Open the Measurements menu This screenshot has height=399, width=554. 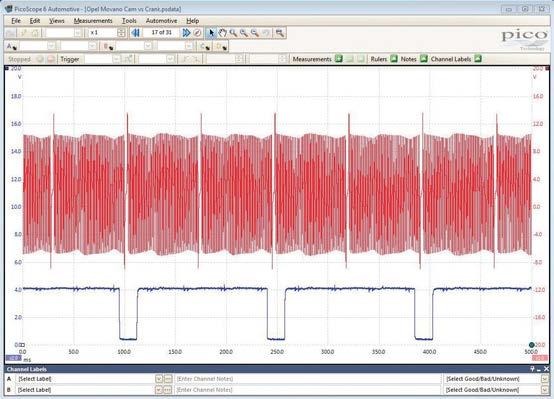tap(93, 21)
